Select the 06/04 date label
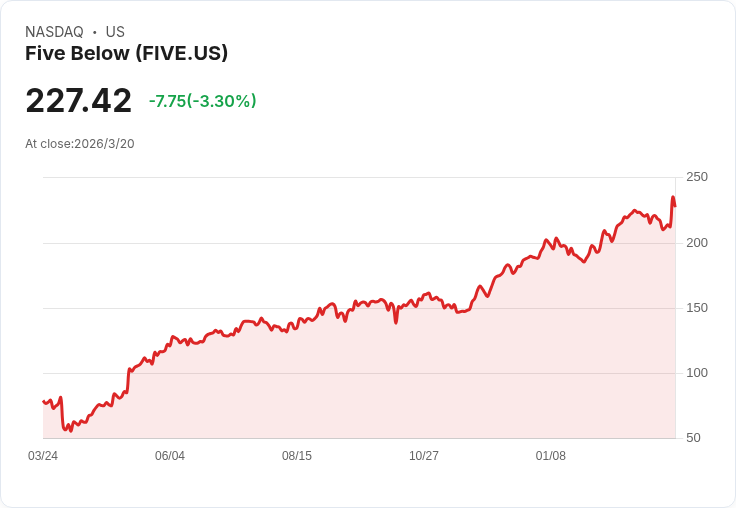The image size is (736, 508). point(169,456)
